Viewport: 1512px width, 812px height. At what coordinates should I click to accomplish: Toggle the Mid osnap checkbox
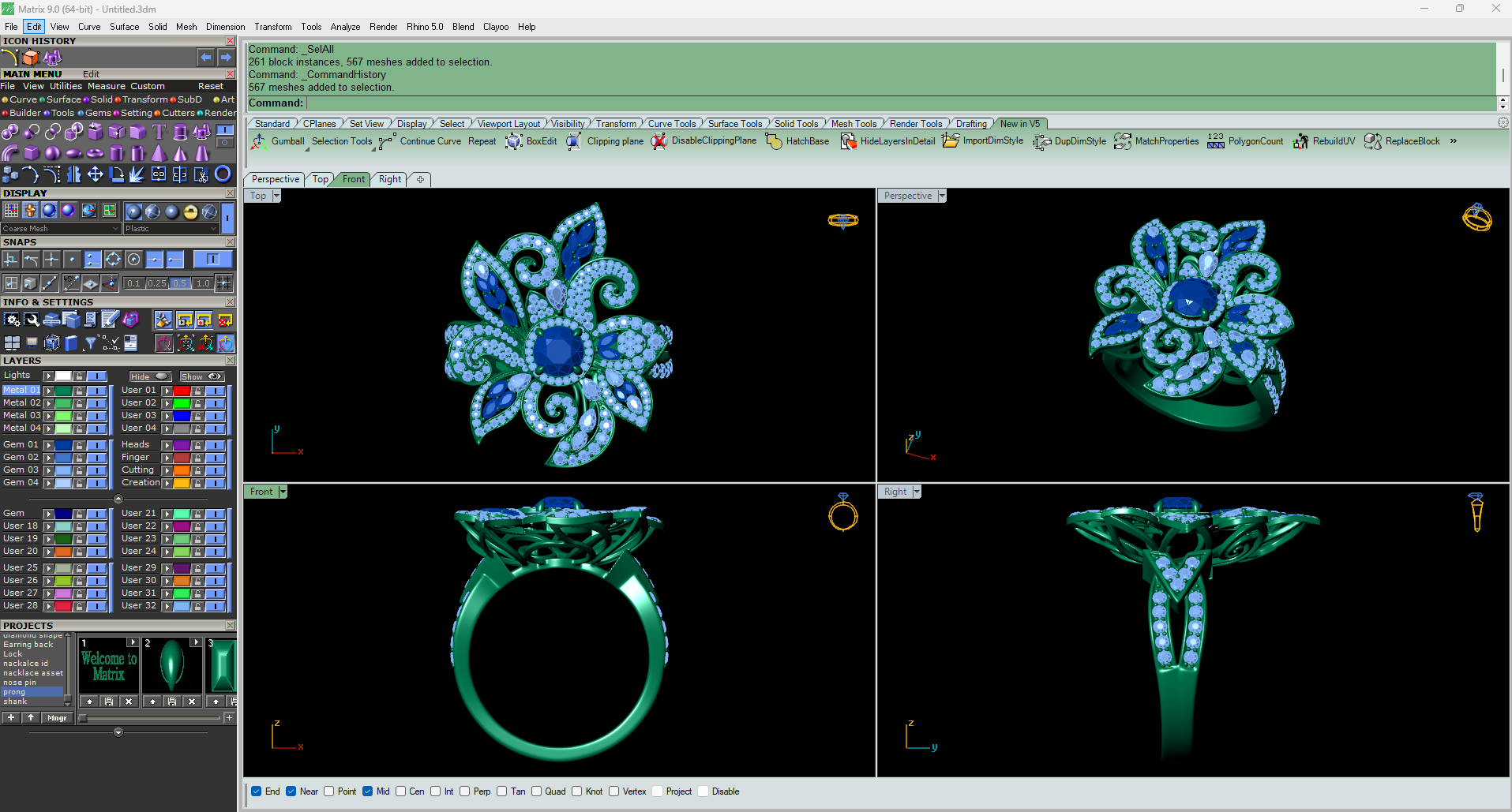click(x=368, y=791)
